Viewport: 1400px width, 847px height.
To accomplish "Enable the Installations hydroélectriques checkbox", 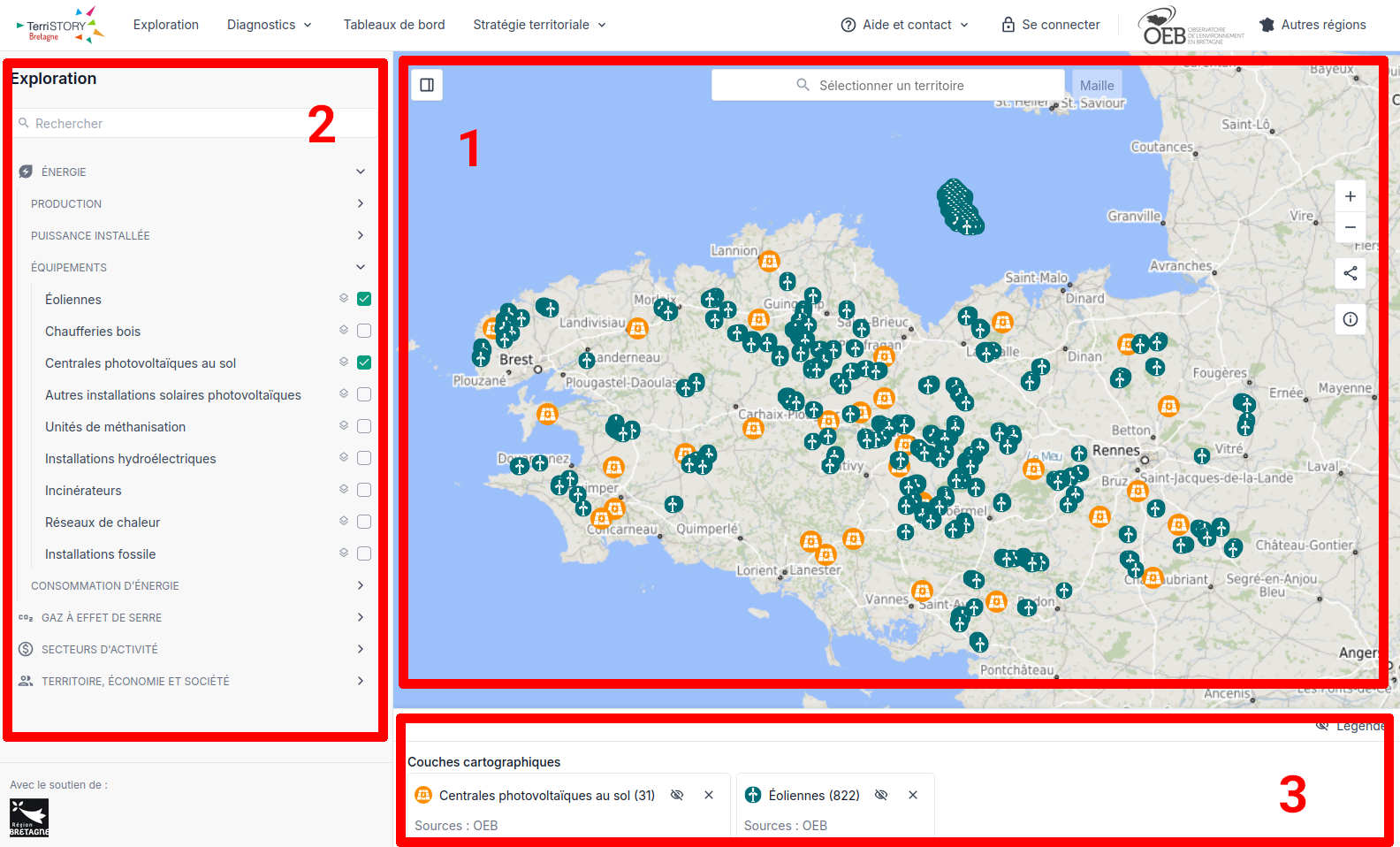I will 364,458.
